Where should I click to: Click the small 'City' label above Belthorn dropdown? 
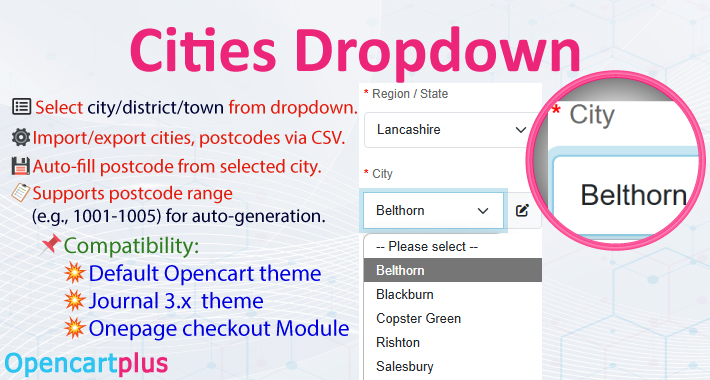[x=382, y=174]
